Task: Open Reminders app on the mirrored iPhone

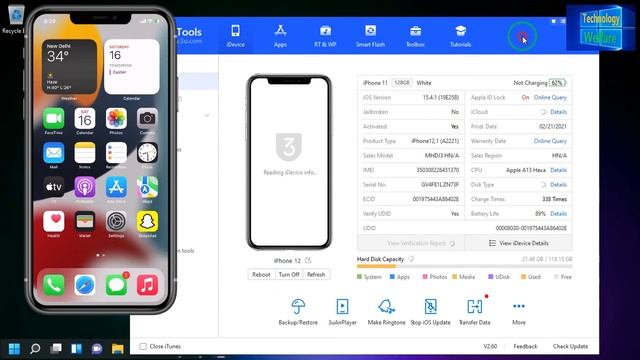Action: [116, 153]
